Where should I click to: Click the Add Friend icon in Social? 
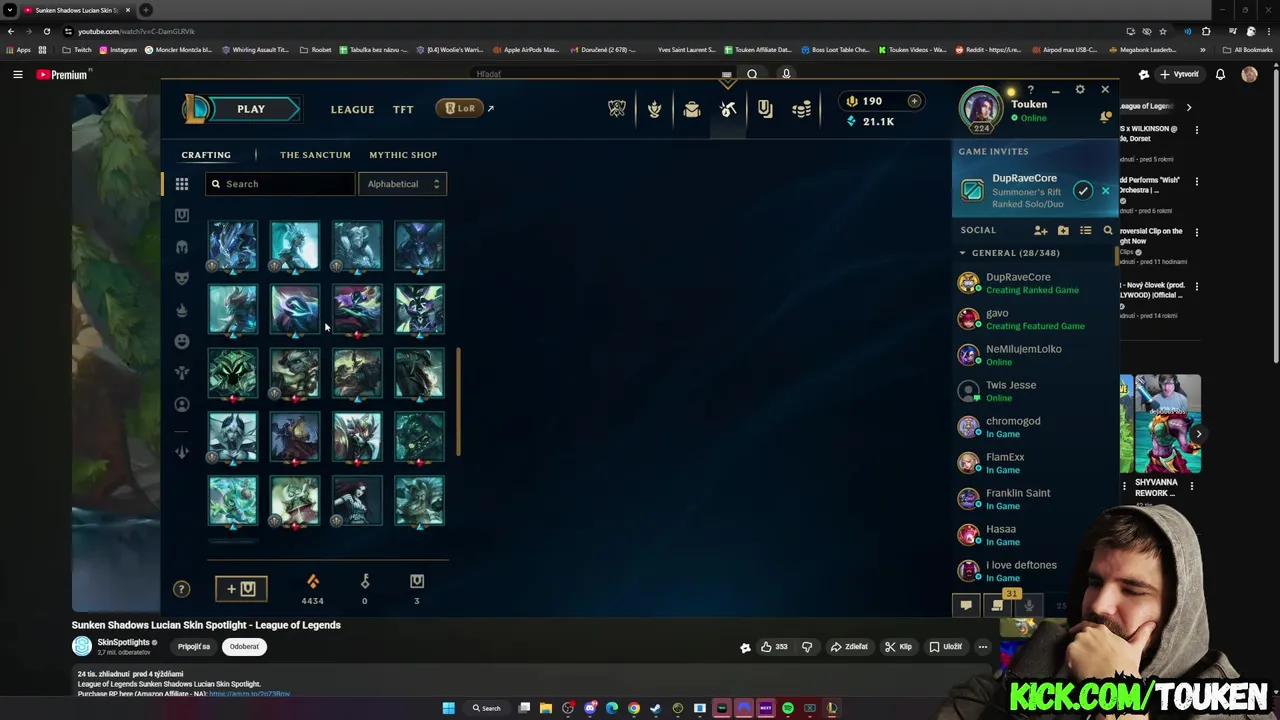[x=1041, y=230]
